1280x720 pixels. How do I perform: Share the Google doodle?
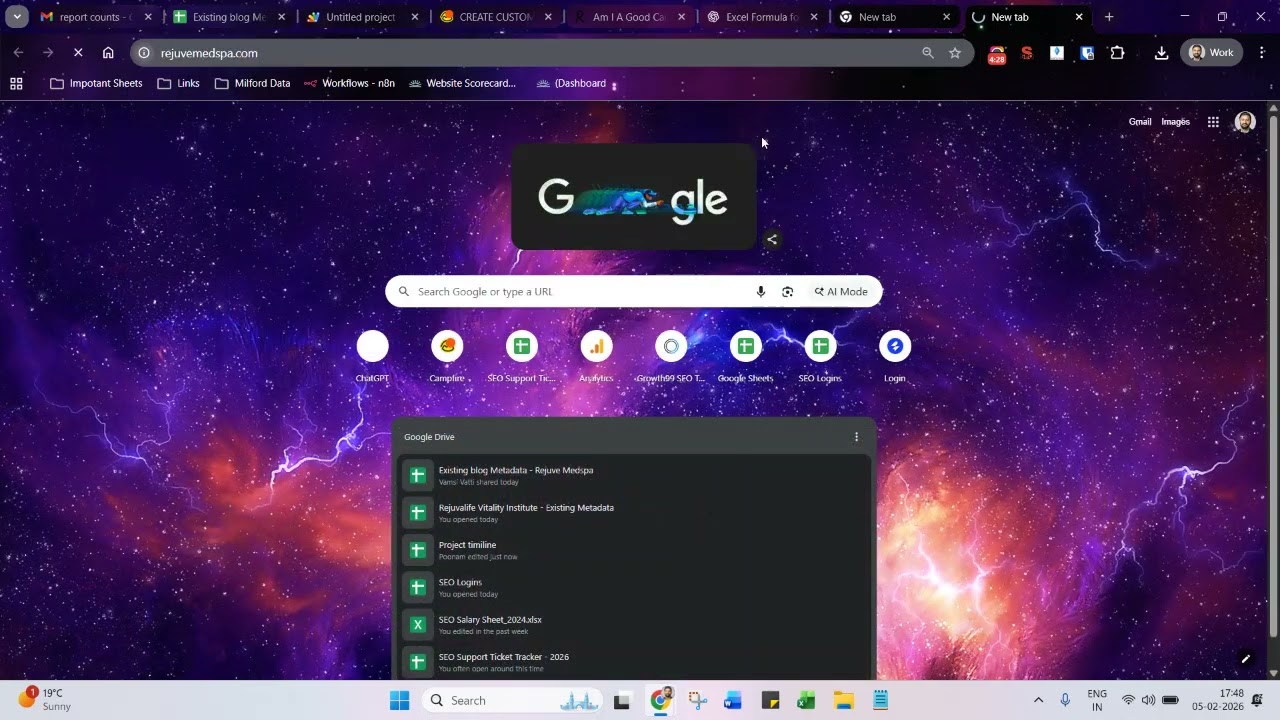(x=772, y=240)
